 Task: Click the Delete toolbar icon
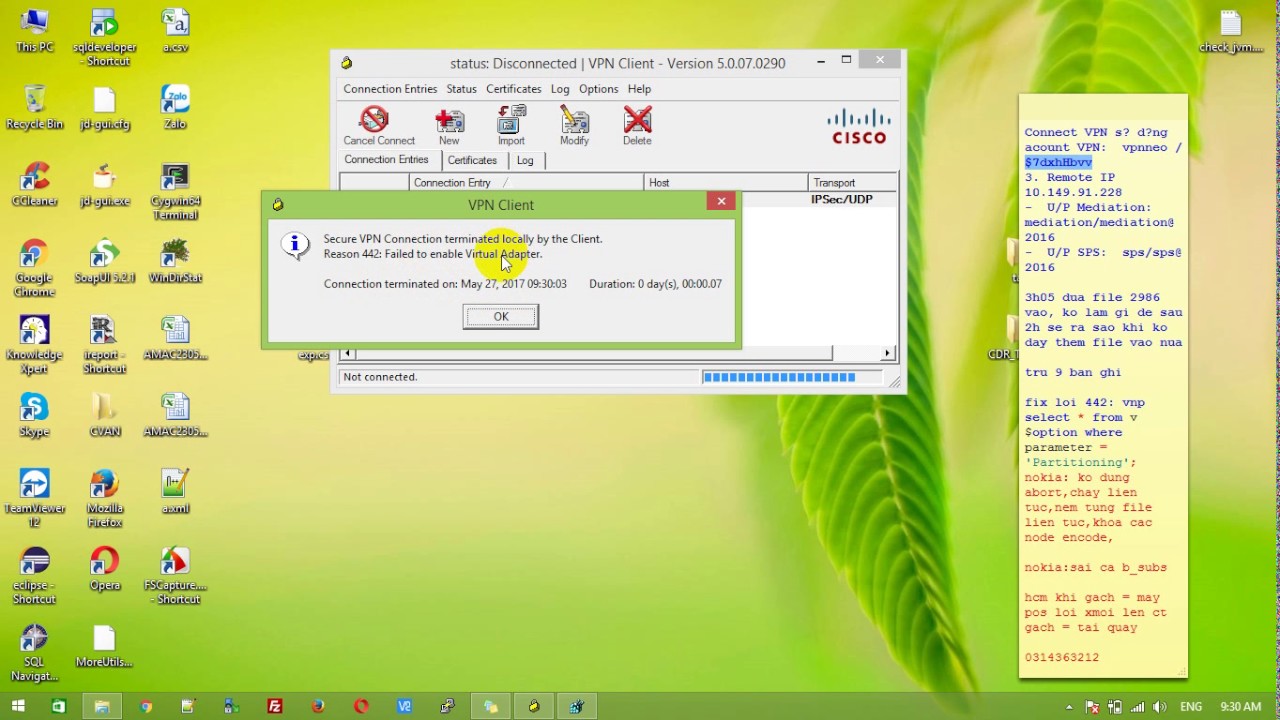coord(637,126)
